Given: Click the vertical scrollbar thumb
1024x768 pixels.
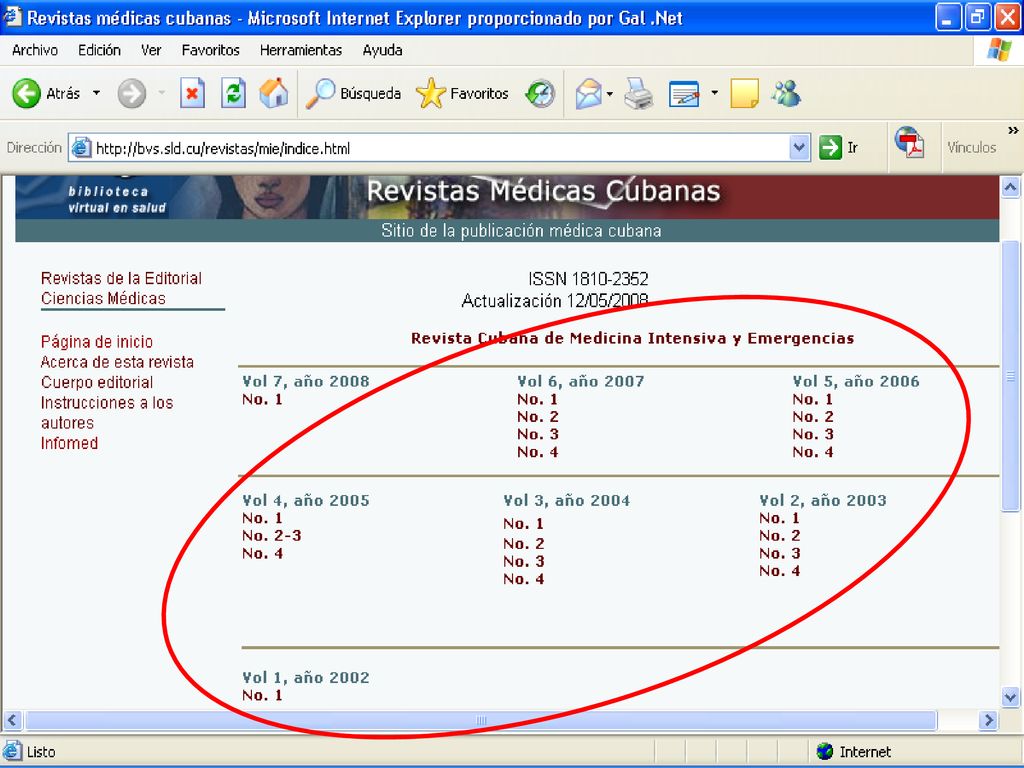Looking at the screenshot, I should (1010, 376).
